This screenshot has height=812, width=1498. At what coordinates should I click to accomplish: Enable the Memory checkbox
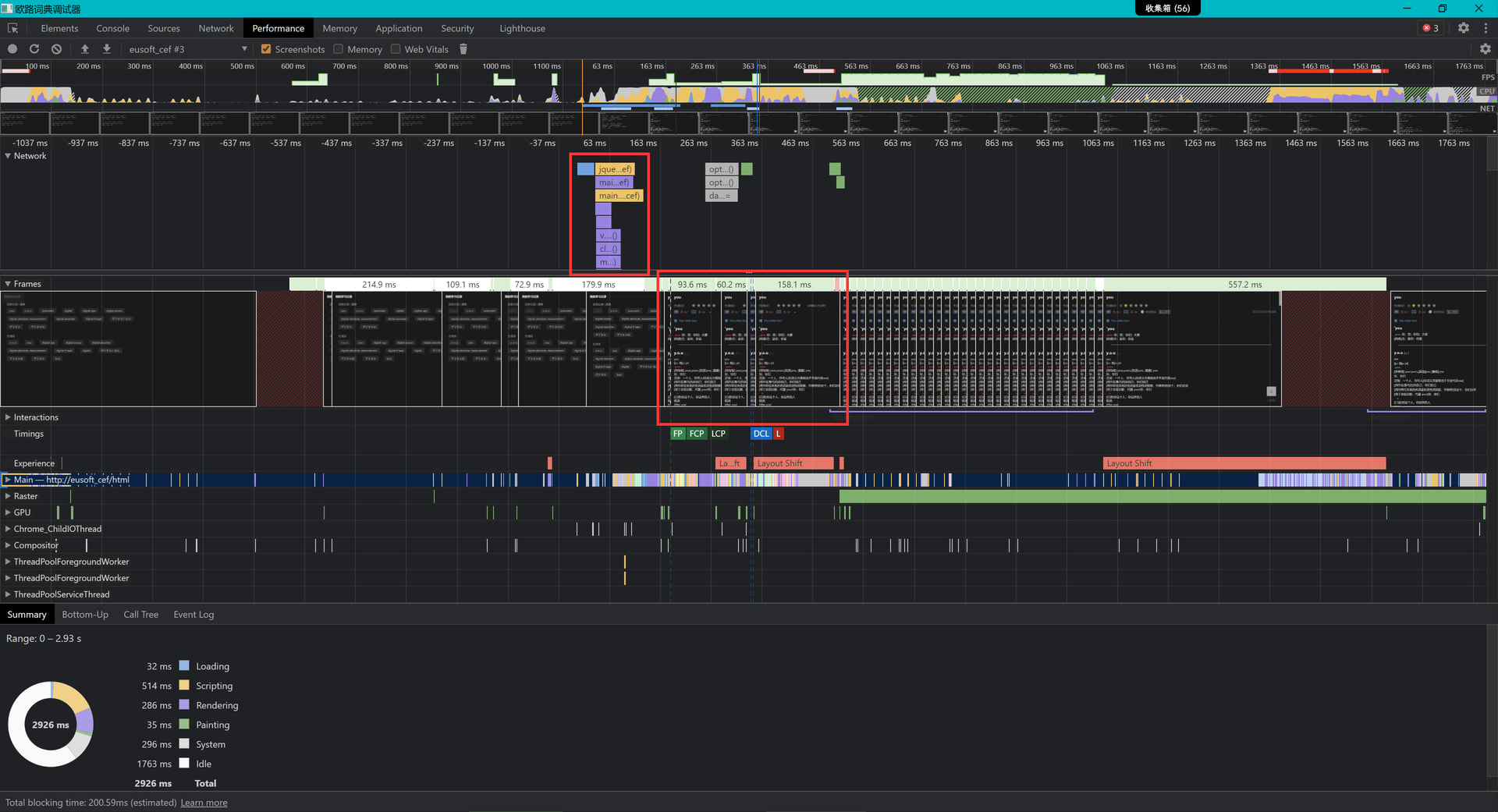pos(339,49)
